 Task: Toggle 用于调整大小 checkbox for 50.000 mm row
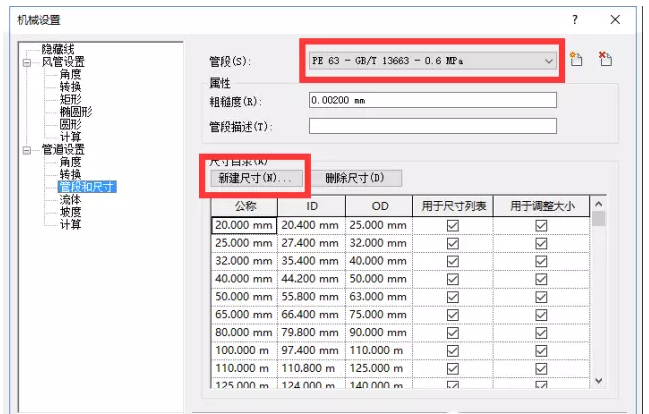[x=541, y=297]
